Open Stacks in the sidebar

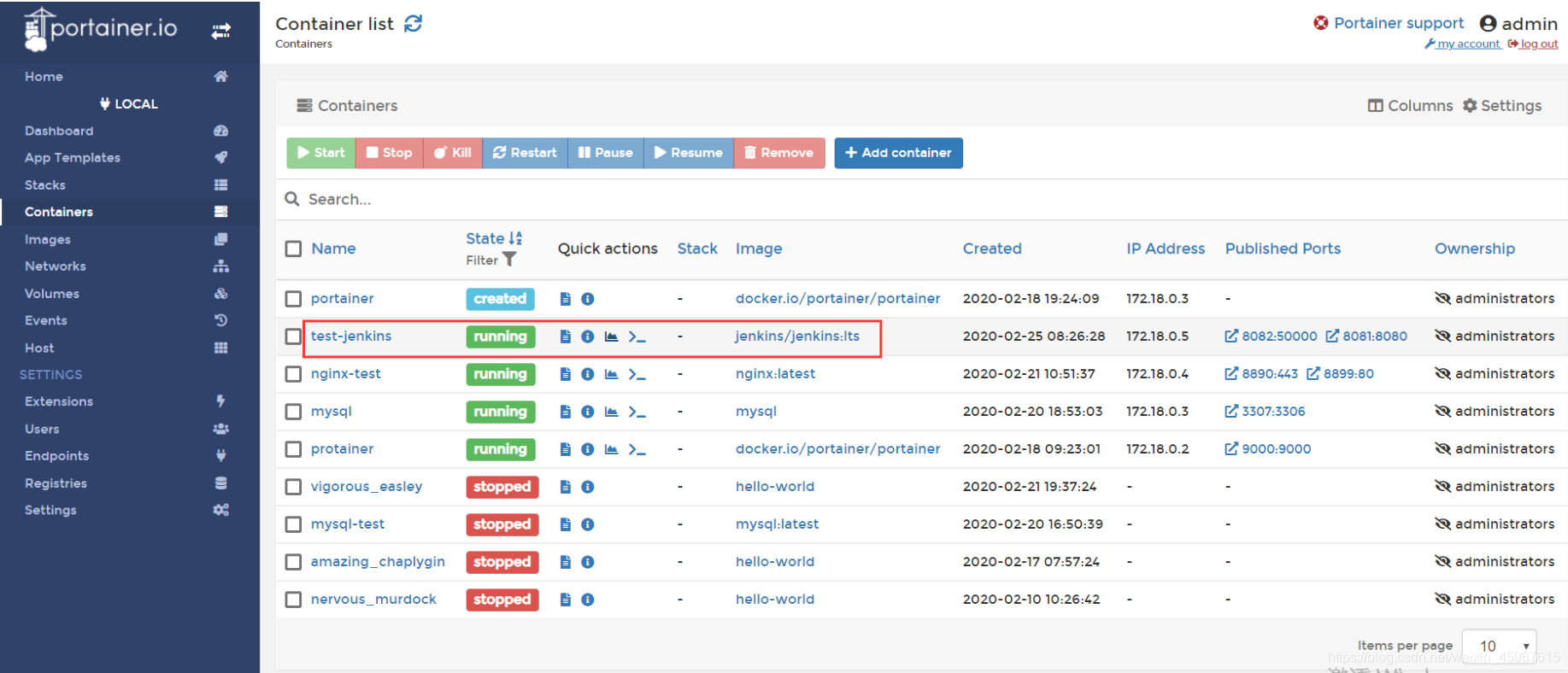[45, 185]
